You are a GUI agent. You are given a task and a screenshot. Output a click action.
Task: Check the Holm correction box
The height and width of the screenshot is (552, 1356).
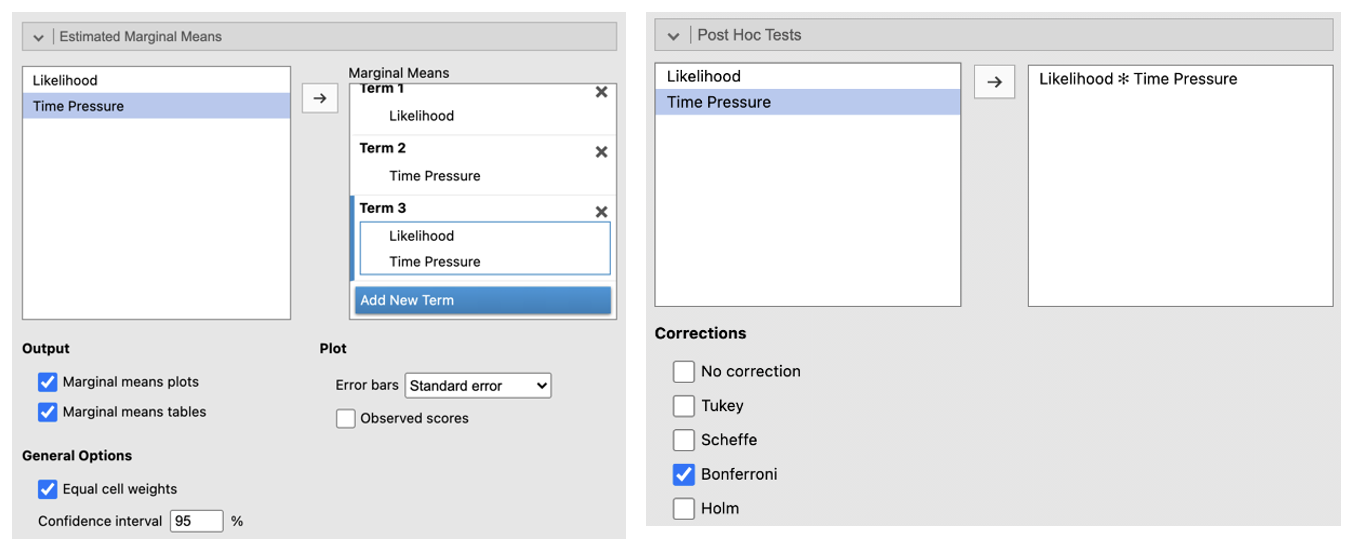coord(684,508)
